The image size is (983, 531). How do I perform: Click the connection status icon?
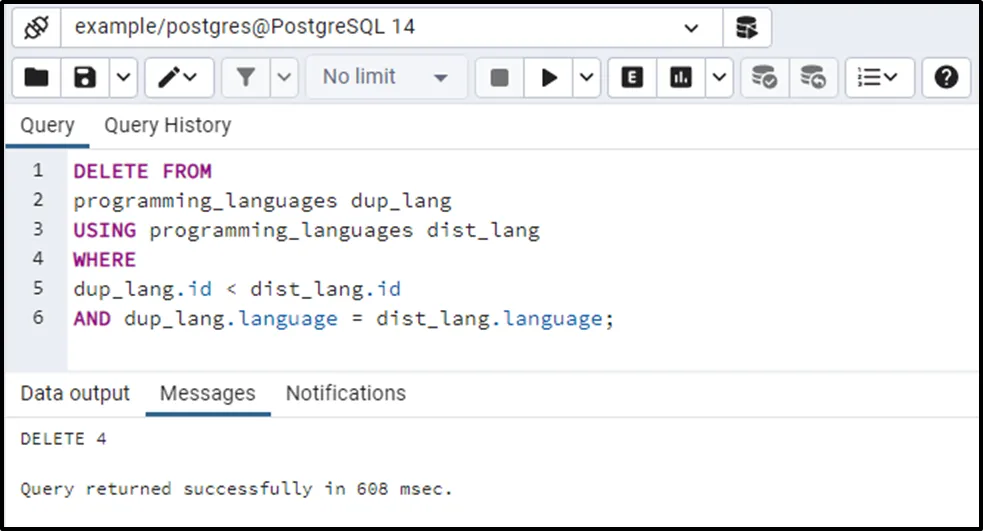(x=36, y=27)
